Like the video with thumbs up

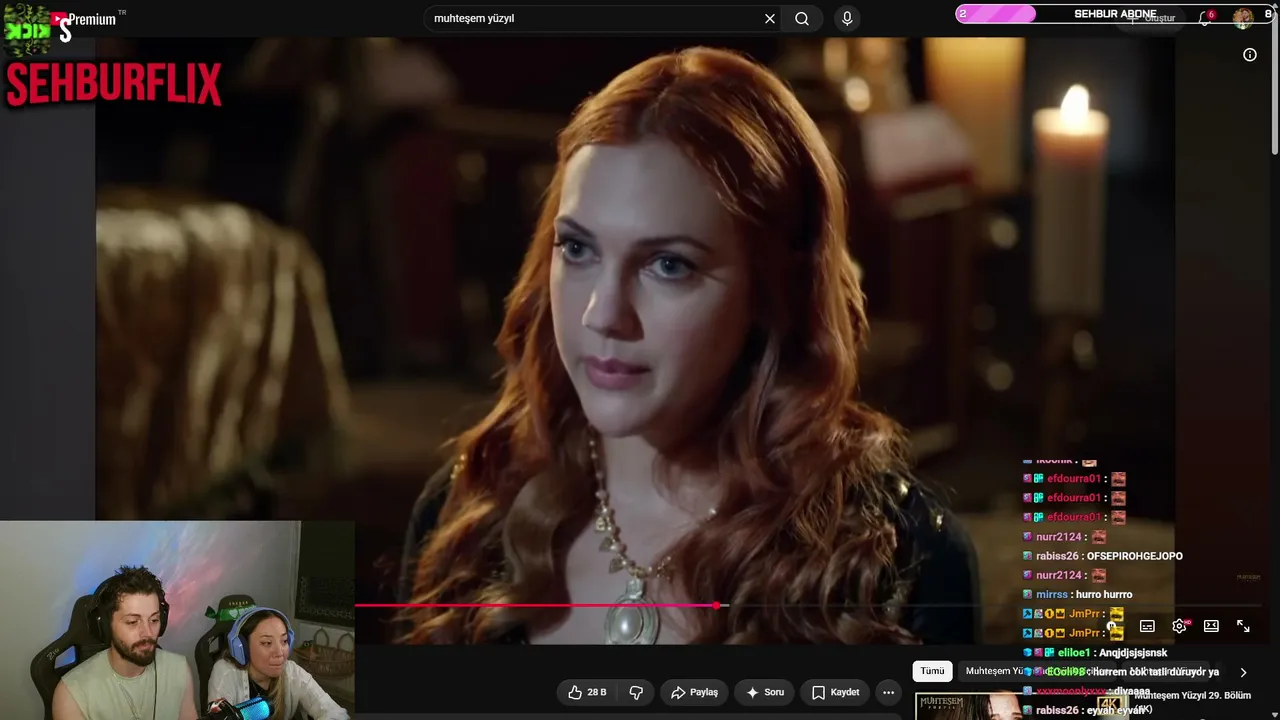coord(587,692)
